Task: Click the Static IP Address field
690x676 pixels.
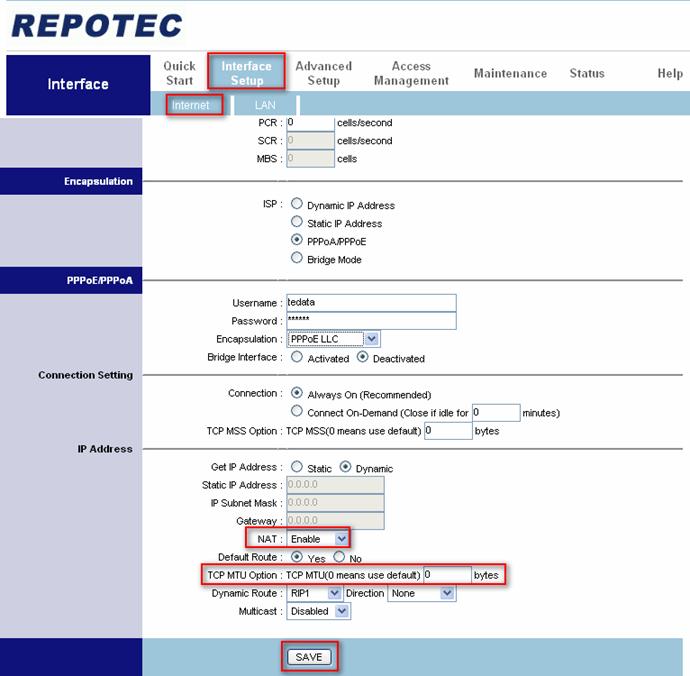Action: click(x=335, y=485)
